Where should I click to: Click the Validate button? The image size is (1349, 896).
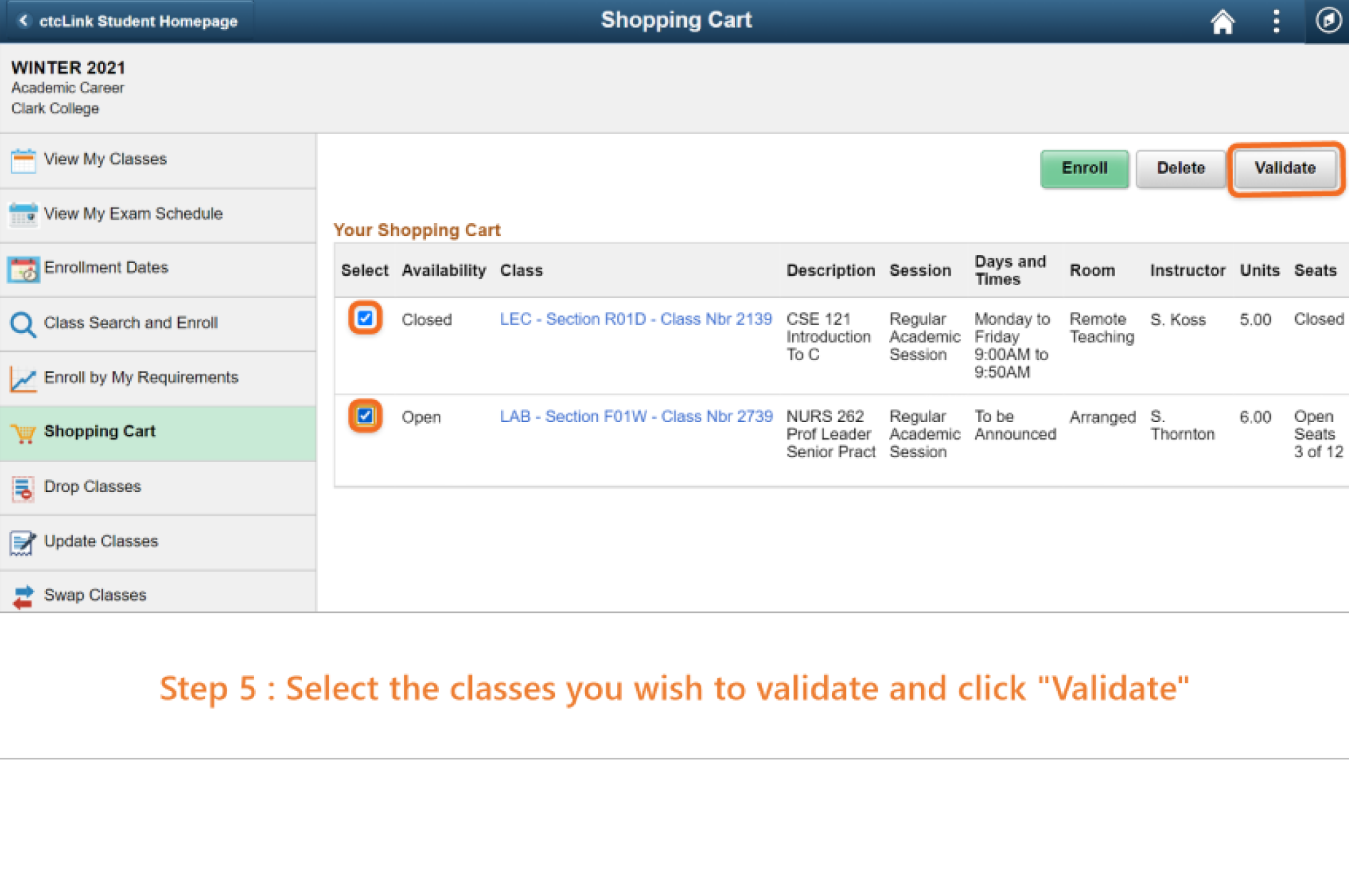tap(1284, 168)
